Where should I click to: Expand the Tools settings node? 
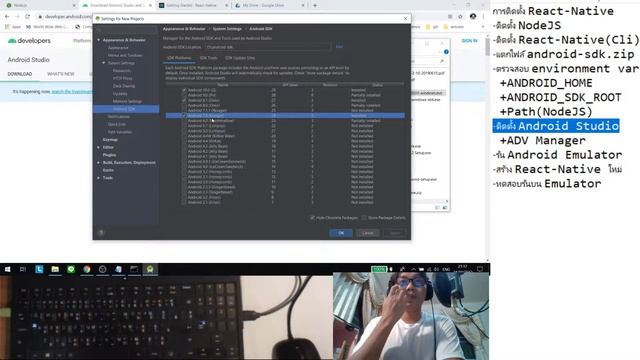click(98, 178)
